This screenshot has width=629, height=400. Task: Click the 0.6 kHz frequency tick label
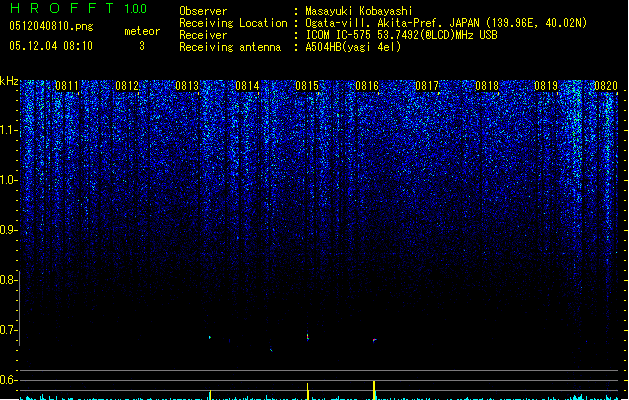click(x=8, y=380)
